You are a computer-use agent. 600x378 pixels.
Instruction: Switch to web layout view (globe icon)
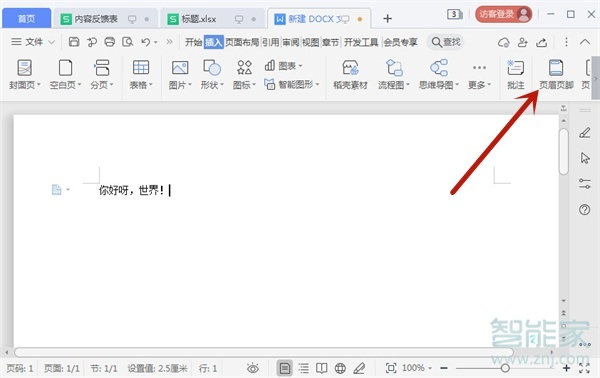pos(340,368)
